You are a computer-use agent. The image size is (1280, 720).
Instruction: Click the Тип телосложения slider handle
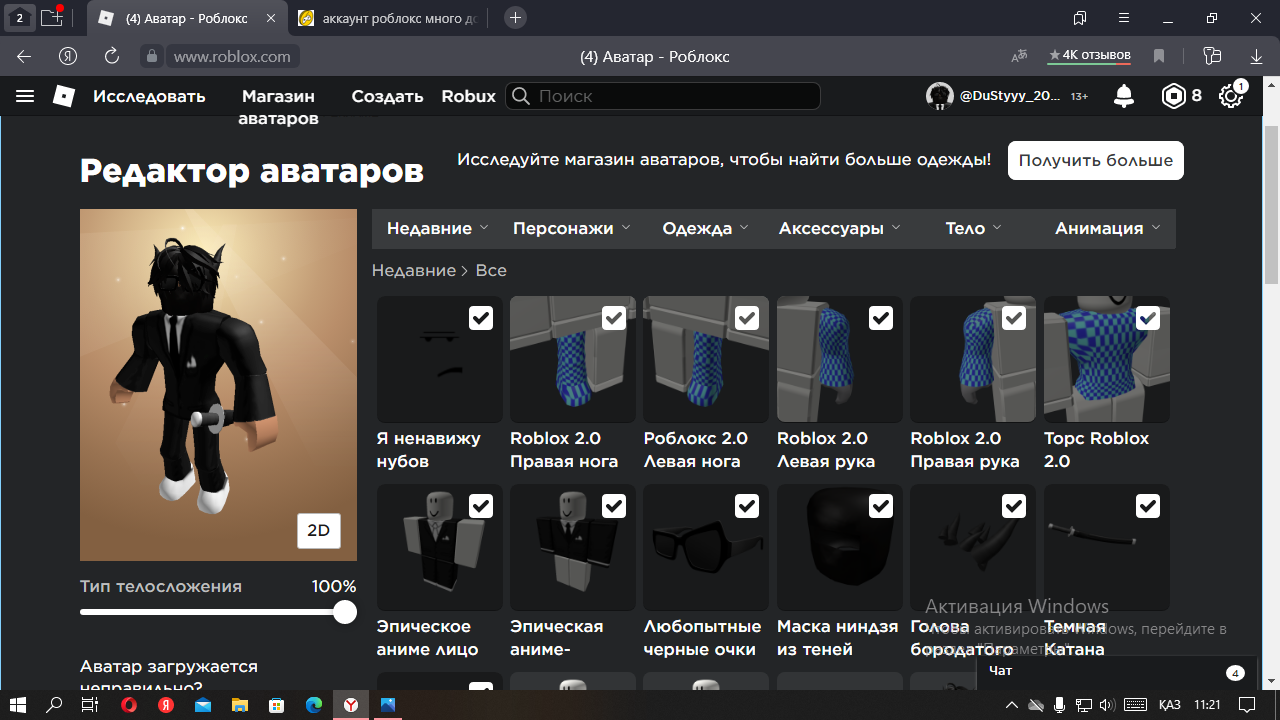(345, 612)
